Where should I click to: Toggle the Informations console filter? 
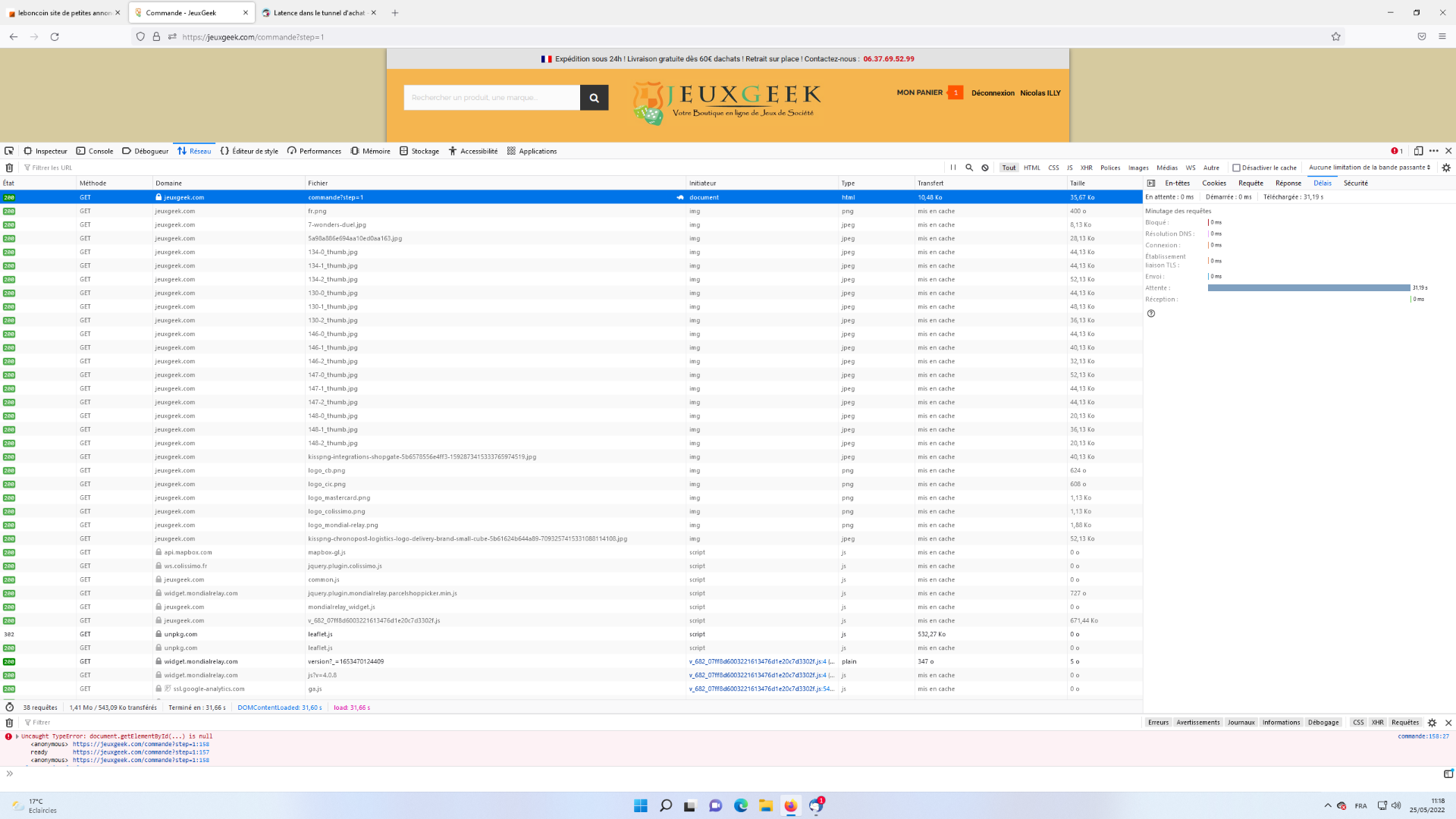tap(1282, 723)
